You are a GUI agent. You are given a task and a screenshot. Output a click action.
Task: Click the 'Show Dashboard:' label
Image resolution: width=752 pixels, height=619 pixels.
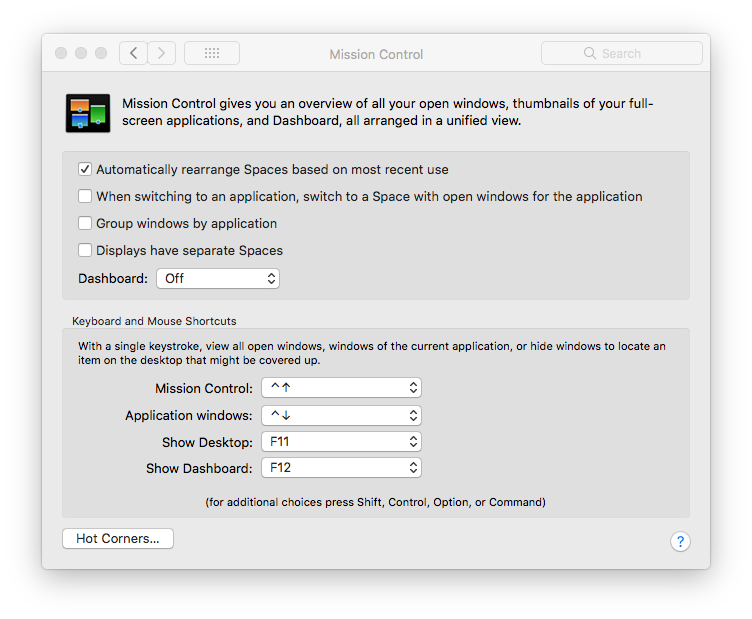(x=199, y=468)
